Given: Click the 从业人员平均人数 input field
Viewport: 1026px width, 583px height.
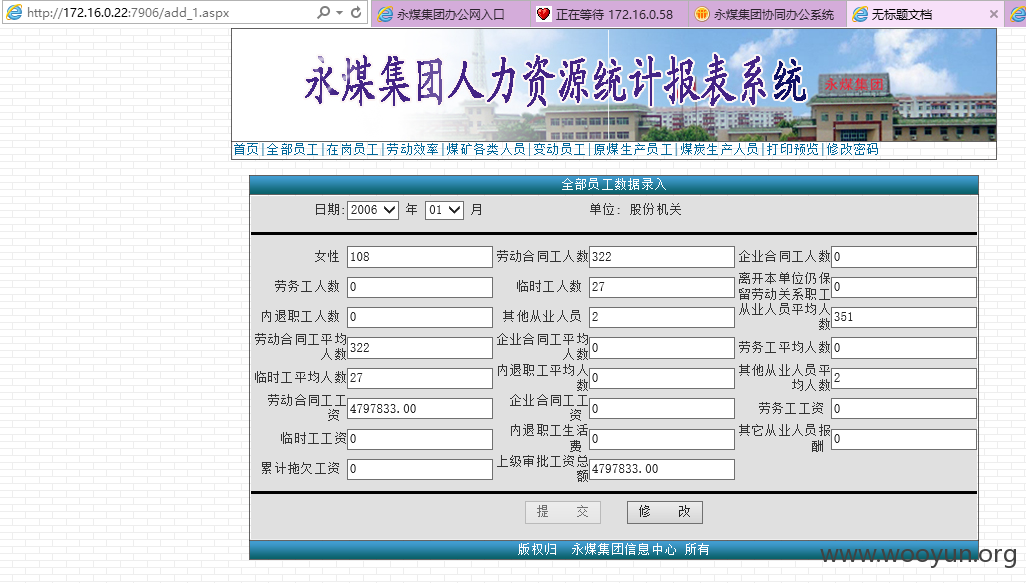Looking at the screenshot, I should [x=904, y=317].
